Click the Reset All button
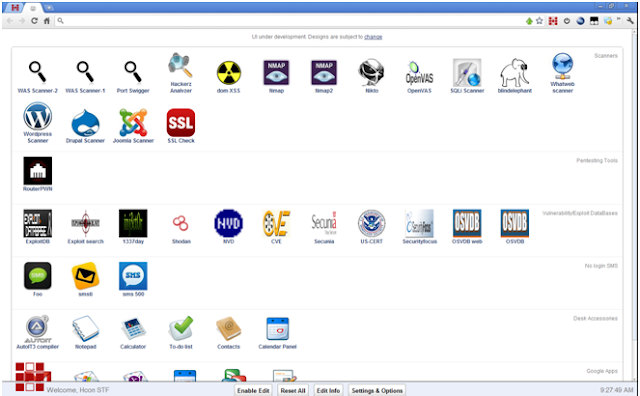The height and width of the screenshot is (396, 640). pyautogui.click(x=293, y=390)
